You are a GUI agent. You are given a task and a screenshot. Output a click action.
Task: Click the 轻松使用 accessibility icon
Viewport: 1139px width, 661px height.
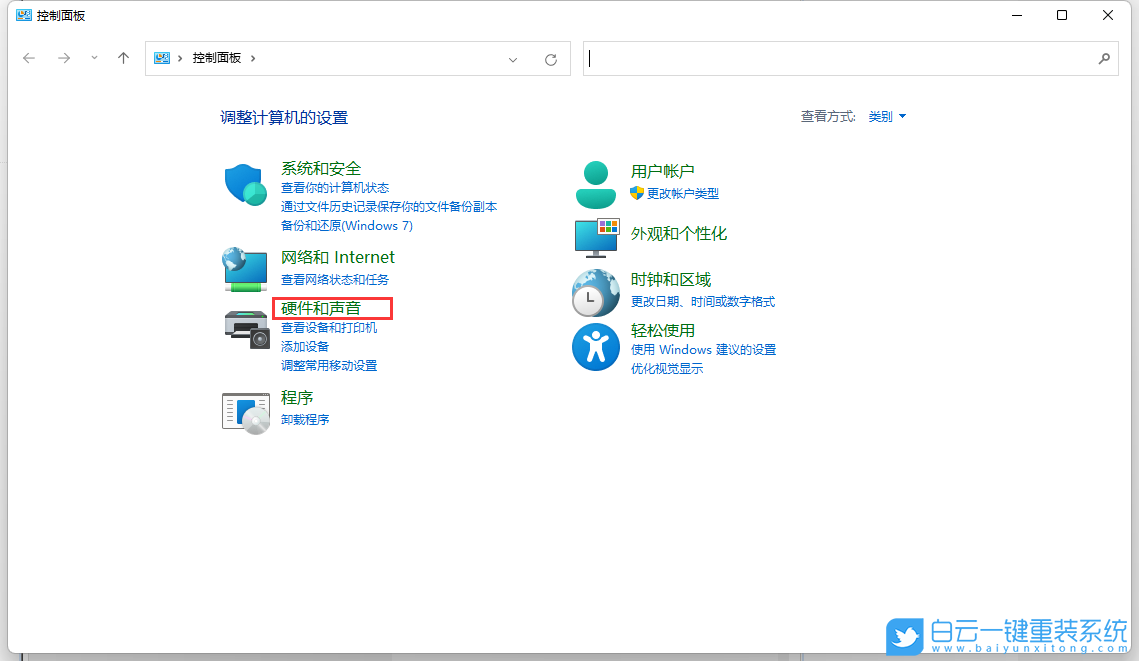596,347
